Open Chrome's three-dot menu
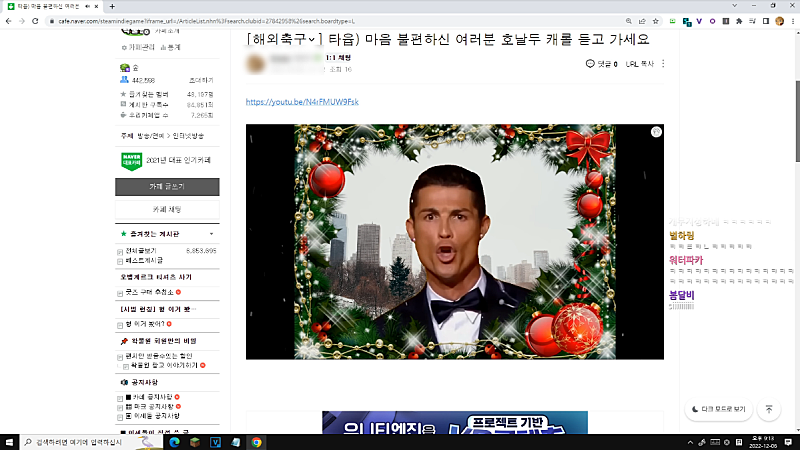800x450 pixels. click(793, 21)
